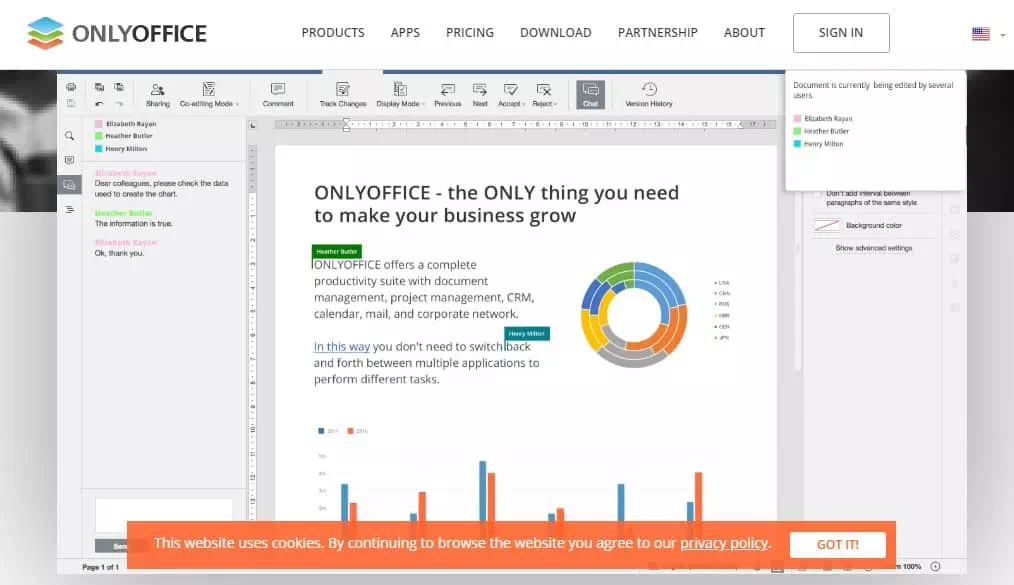Check "Don't add interval between paragraphs" box
Screen dimensions: 1014x585
pyautogui.click(x=817, y=194)
